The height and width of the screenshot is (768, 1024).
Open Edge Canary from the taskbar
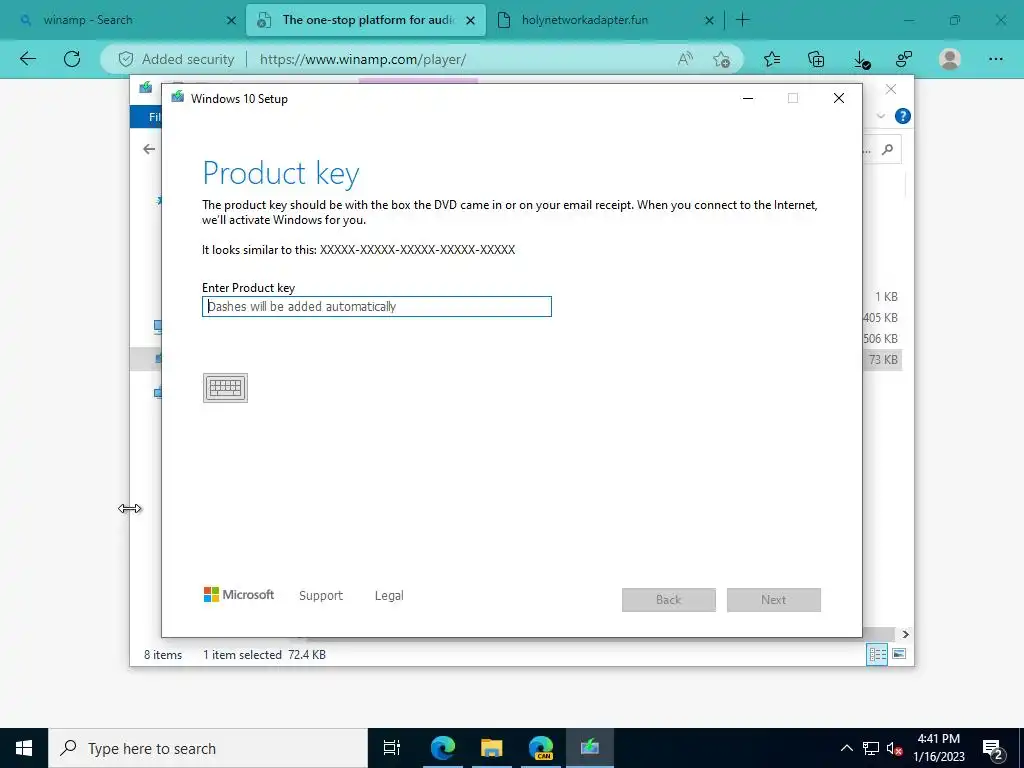(x=541, y=748)
